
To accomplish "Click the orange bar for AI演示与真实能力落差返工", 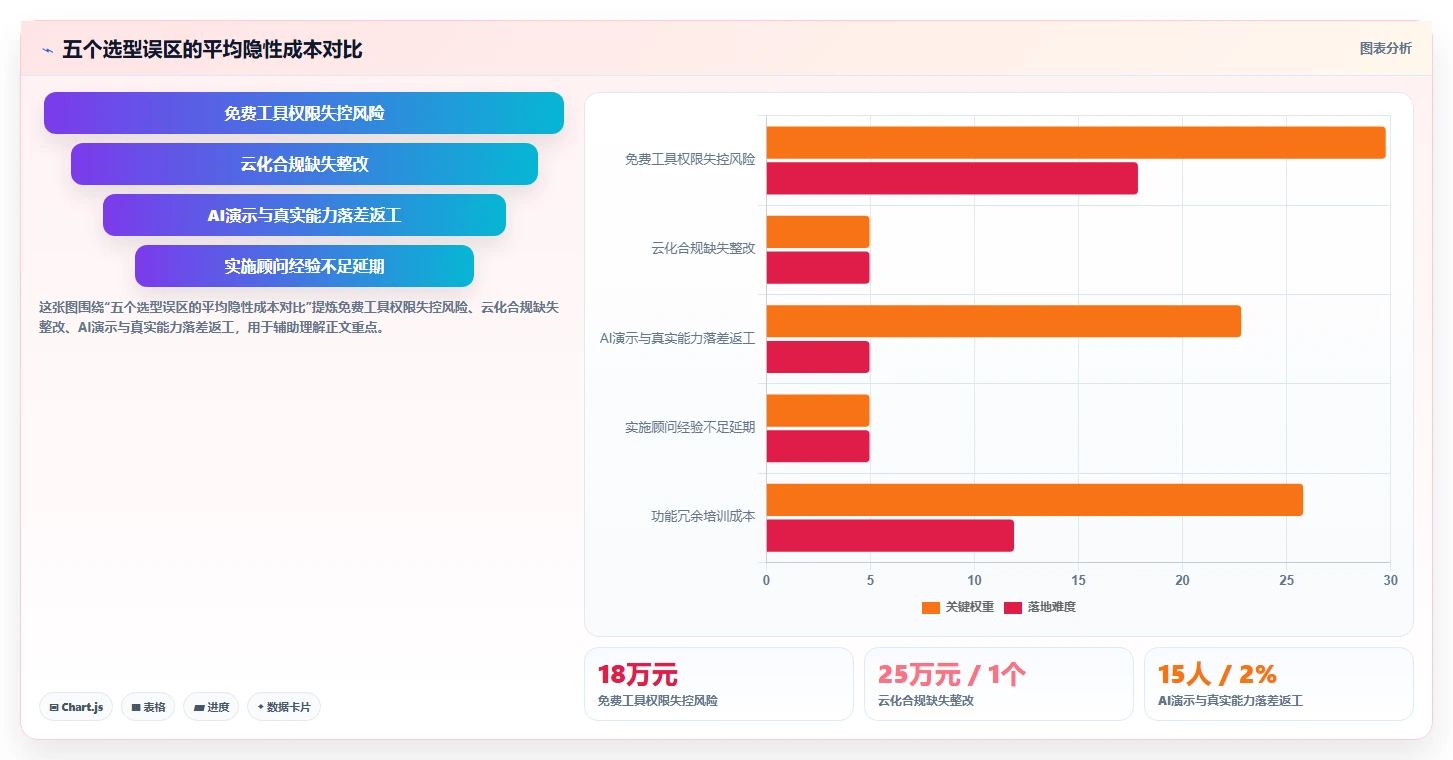I will coord(1004,321).
